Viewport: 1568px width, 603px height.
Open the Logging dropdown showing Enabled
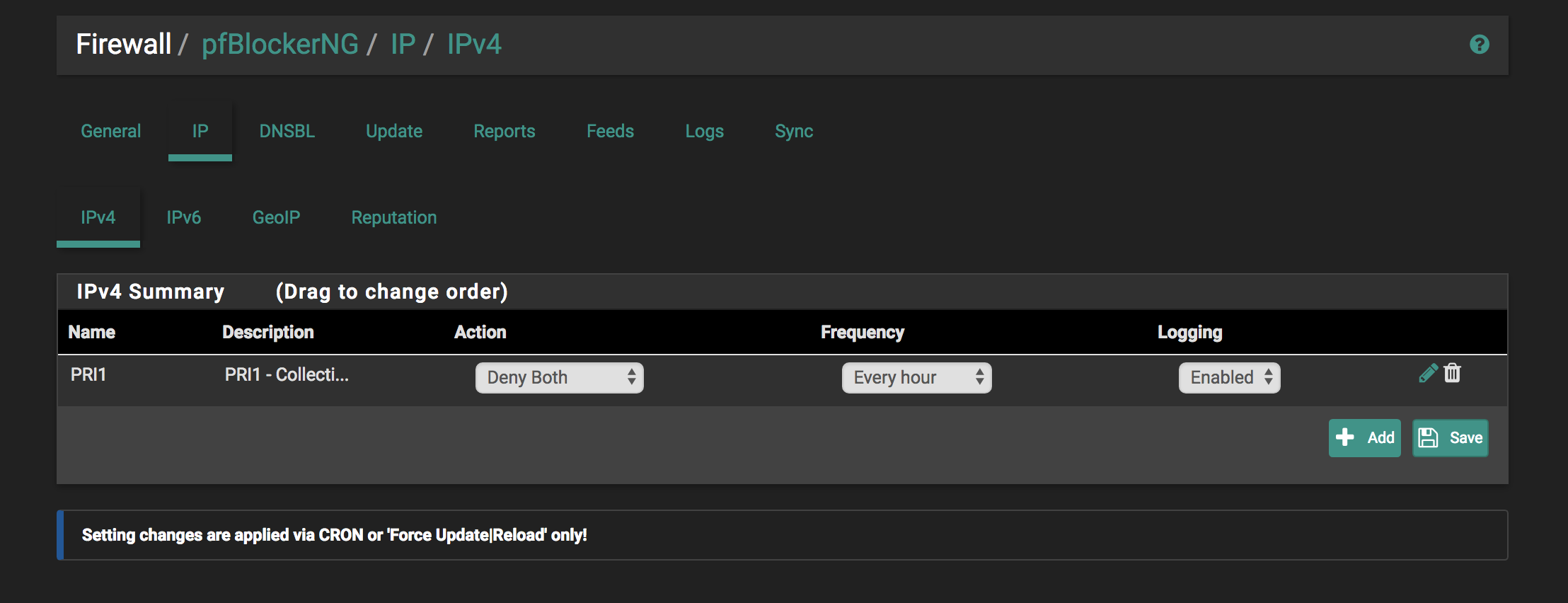coord(1229,377)
